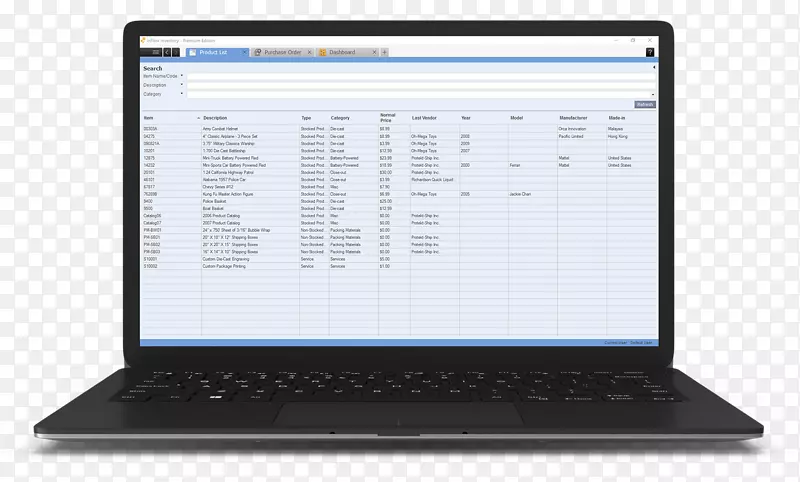Close the Dashboard tab

[373, 52]
